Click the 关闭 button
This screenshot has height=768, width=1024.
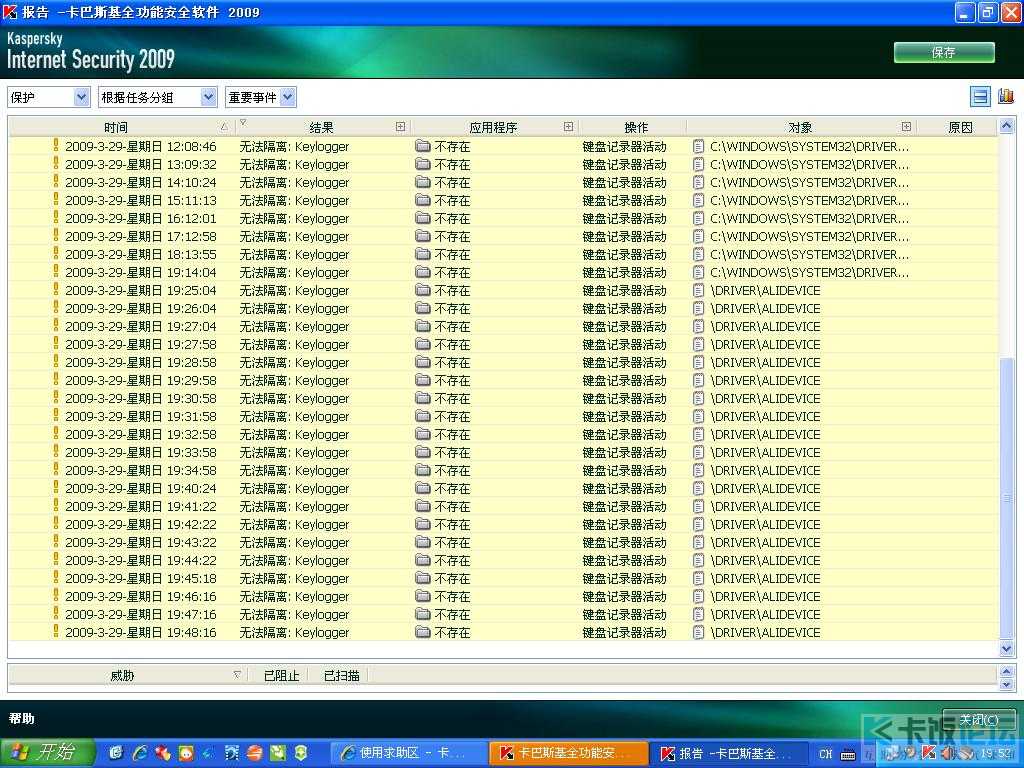pos(978,720)
